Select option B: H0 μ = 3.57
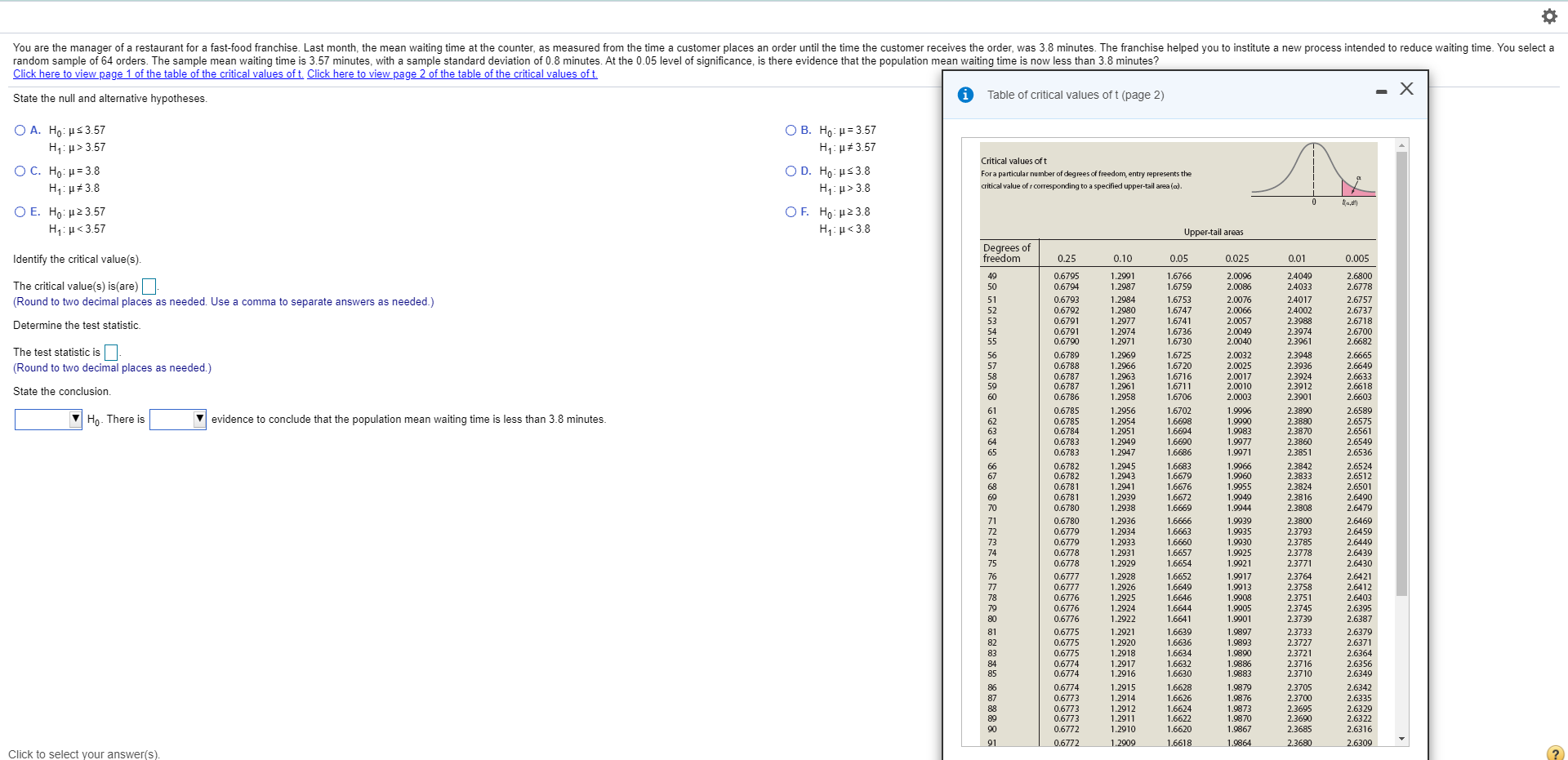 point(791,130)
